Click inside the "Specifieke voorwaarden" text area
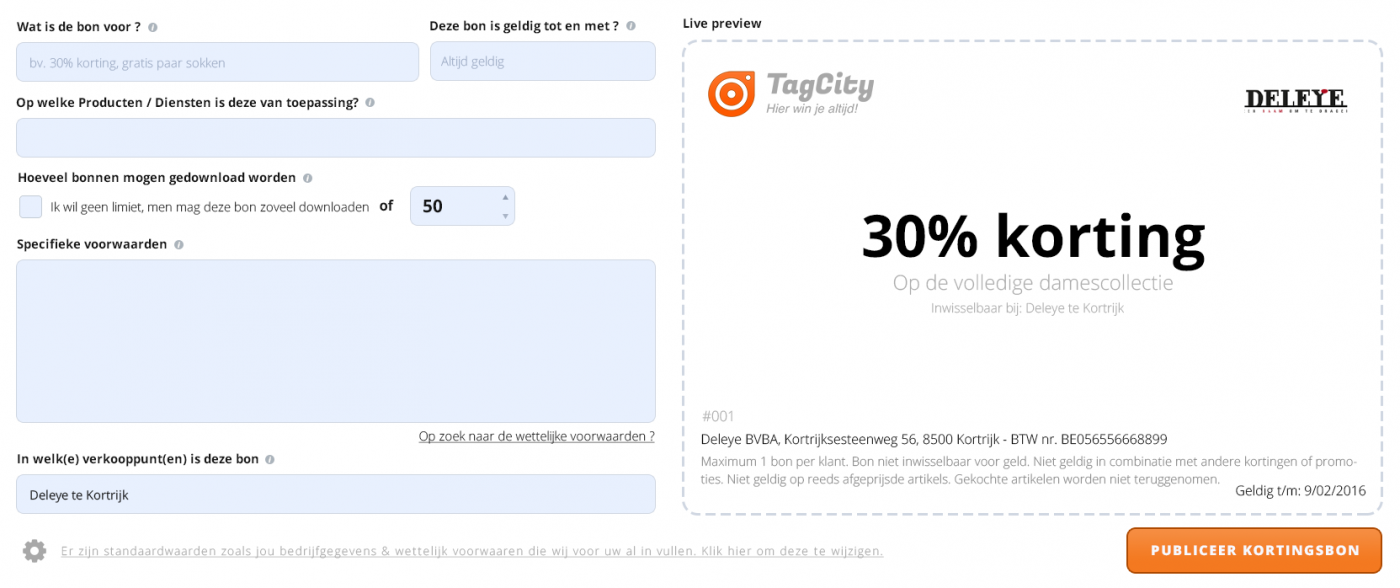1400x588 pixels. [335, 341]
